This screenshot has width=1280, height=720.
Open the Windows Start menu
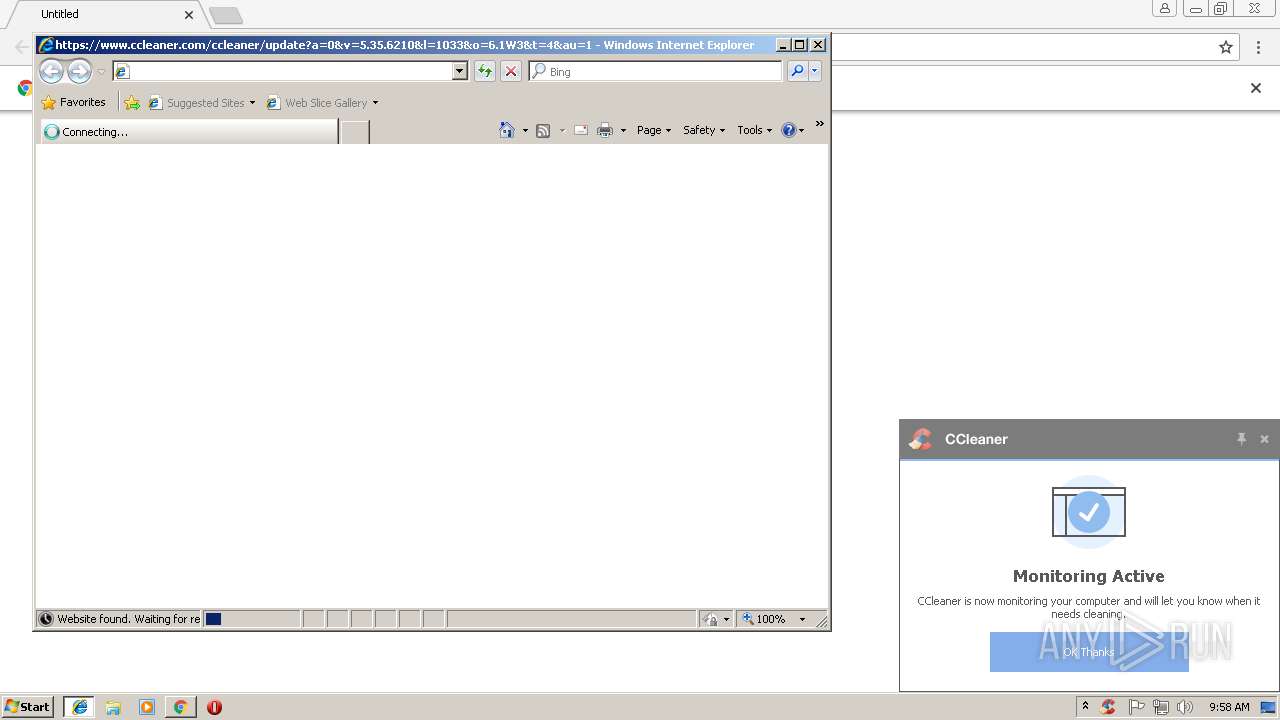(x=28, y=707)
